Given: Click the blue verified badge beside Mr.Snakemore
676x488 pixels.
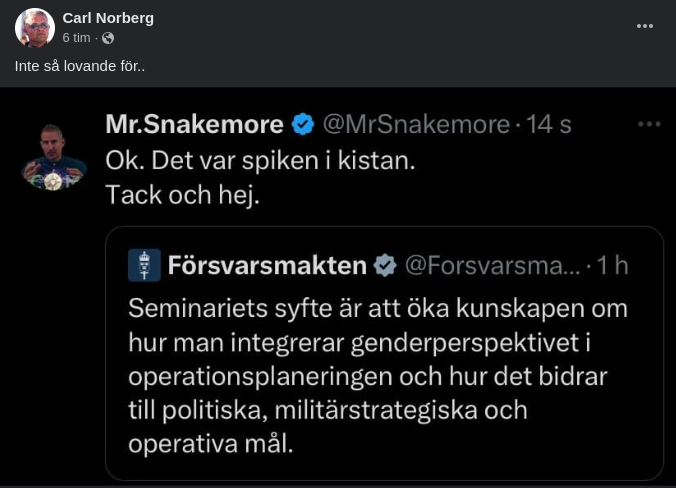Looking at the screenshot, I should click(x=302, y=124).
